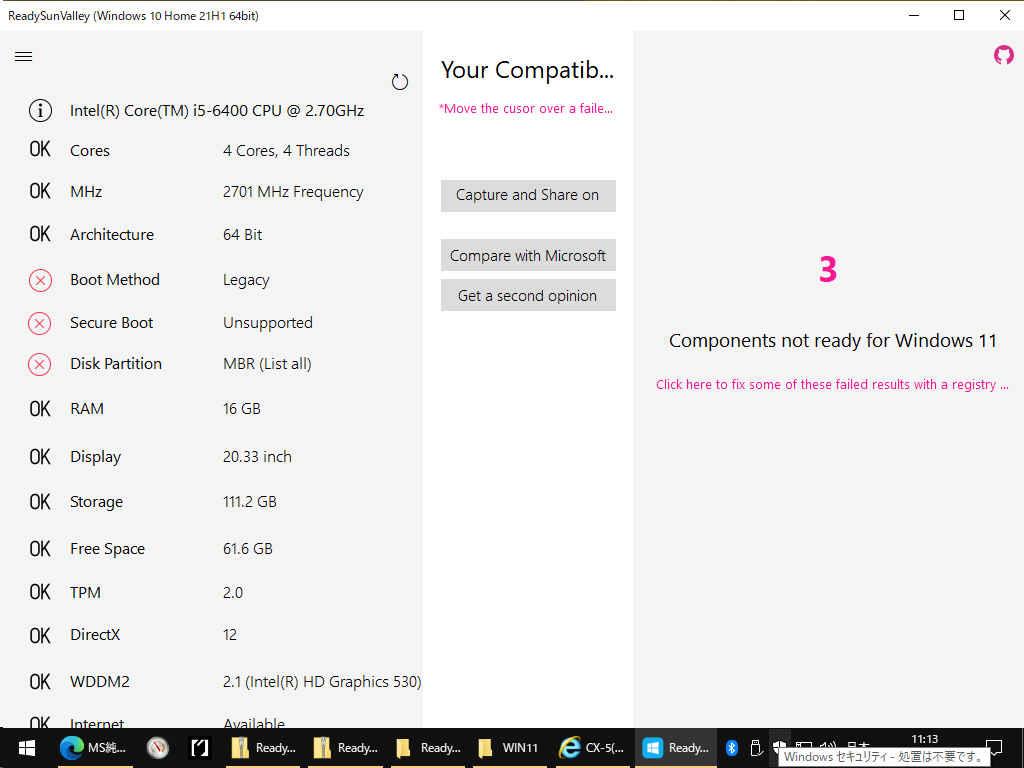Screen dimensions: 1024x768
Task: Click the Boot Method label
Action: [x=115, y=280]
